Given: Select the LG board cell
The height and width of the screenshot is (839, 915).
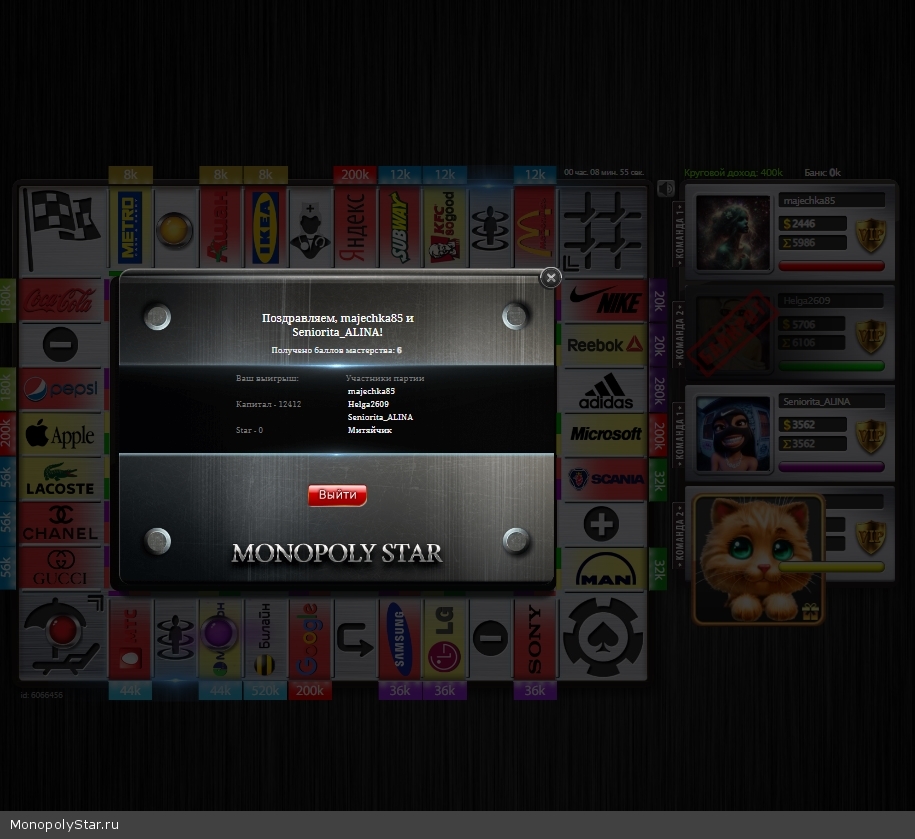Looking at the screenshot, I should [445, 639].
